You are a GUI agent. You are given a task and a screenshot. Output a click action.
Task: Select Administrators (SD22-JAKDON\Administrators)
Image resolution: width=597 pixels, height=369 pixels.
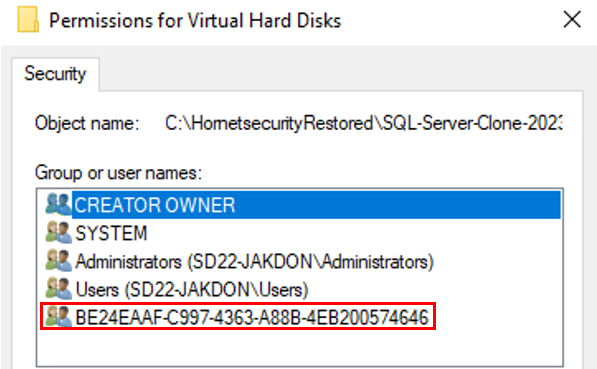(255, 262)
